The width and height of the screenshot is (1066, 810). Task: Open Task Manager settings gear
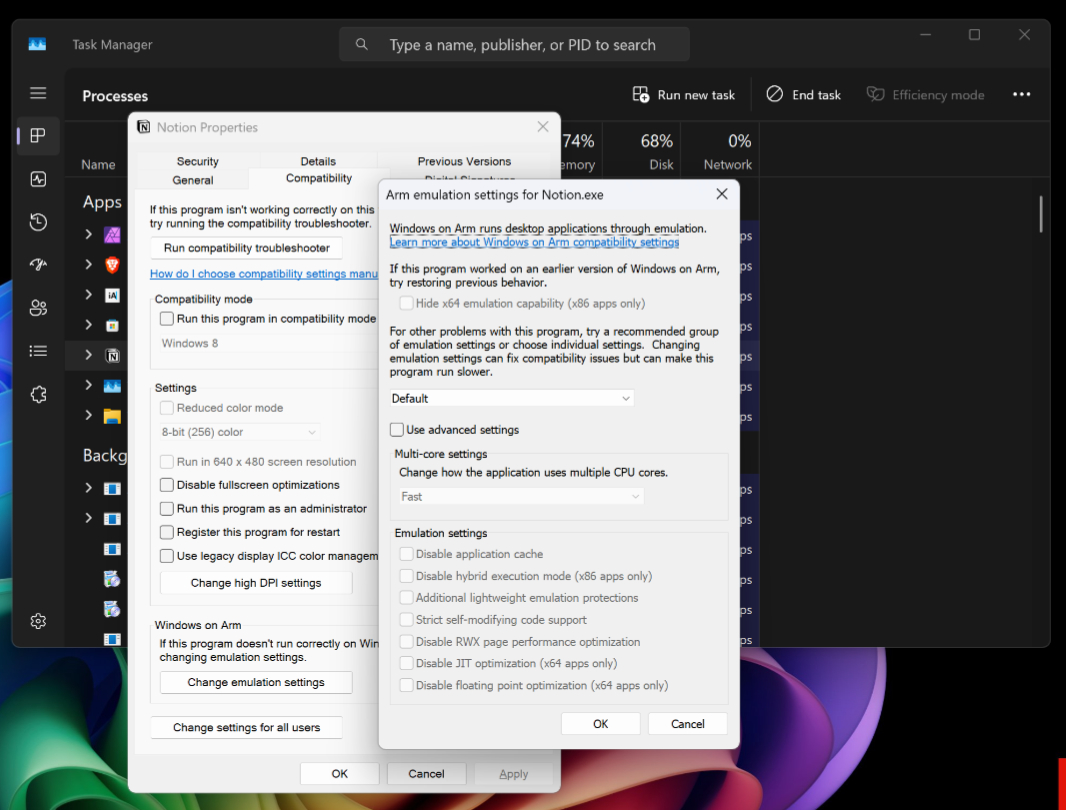tap(38, 621)
